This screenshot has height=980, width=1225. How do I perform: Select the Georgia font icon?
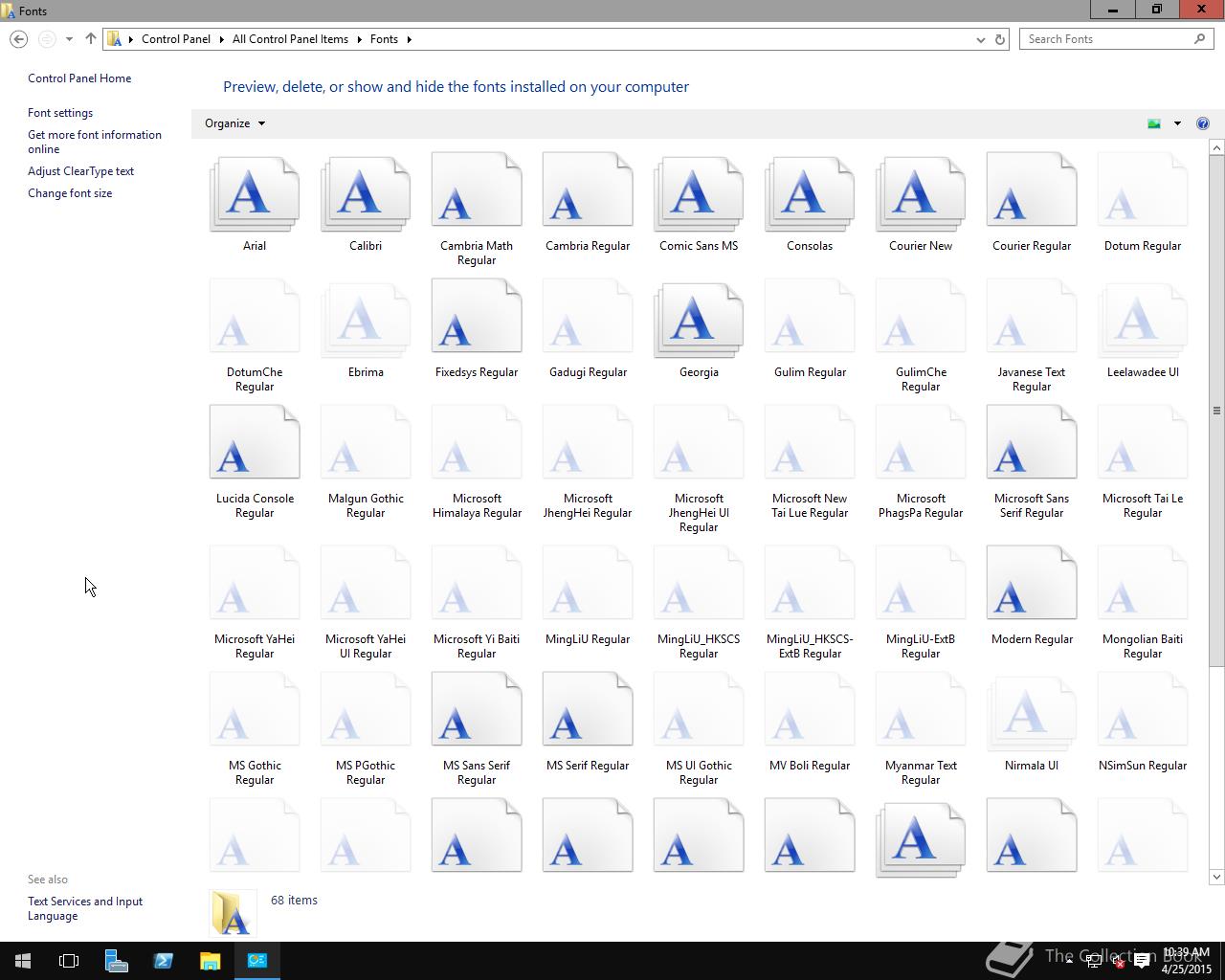tap(699, 321)
